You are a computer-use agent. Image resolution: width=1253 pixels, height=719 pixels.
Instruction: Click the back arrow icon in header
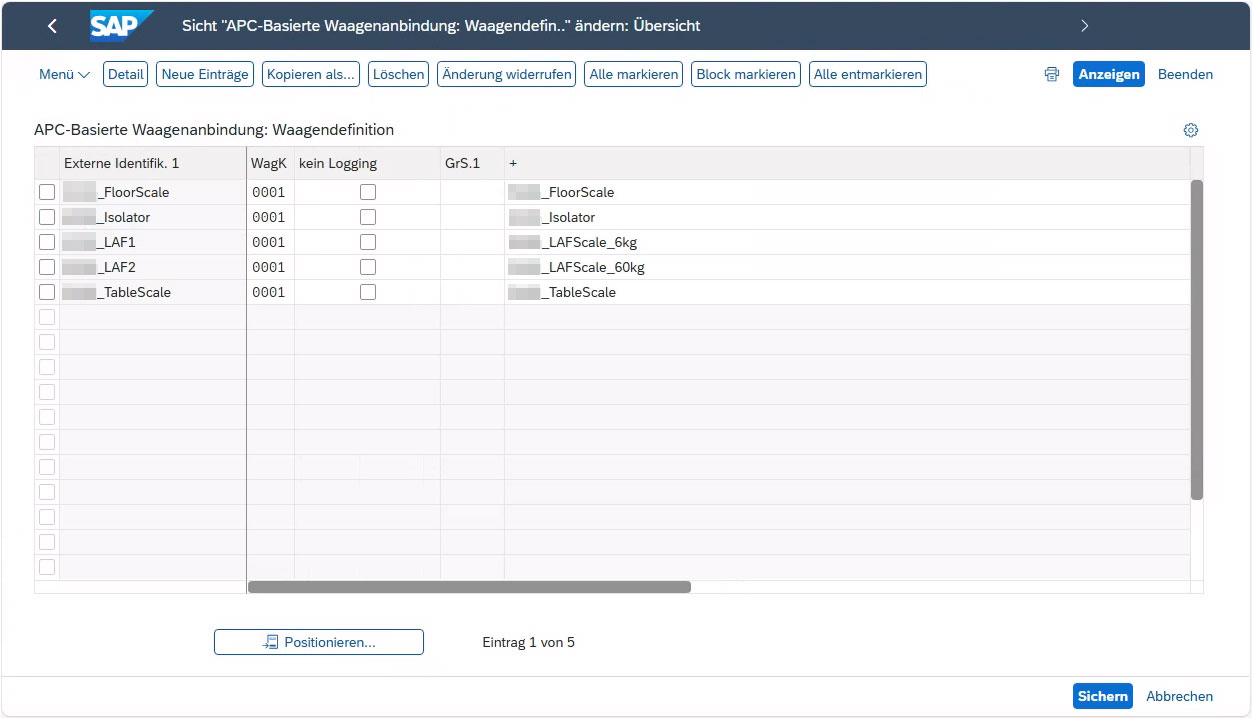point(53,26)
